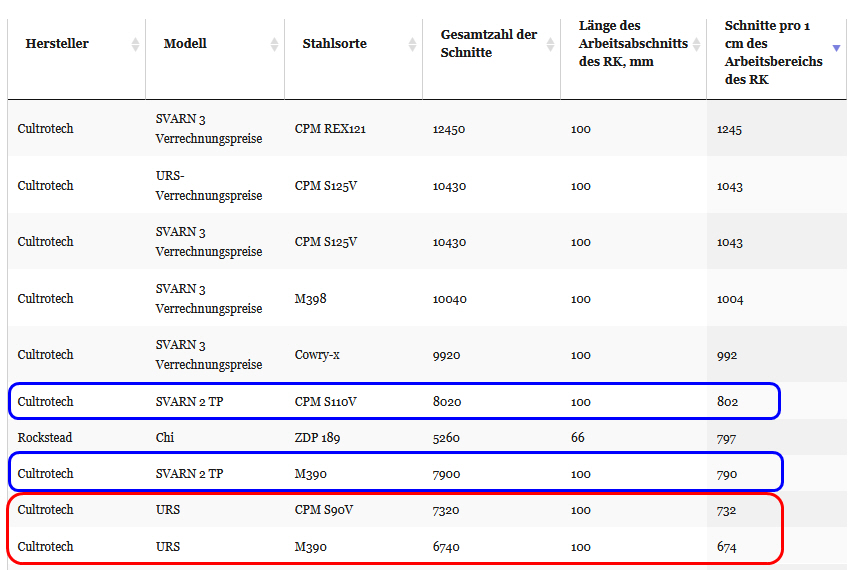
Task: Select the M398 steel cell
Action: [x=311, y=299]
